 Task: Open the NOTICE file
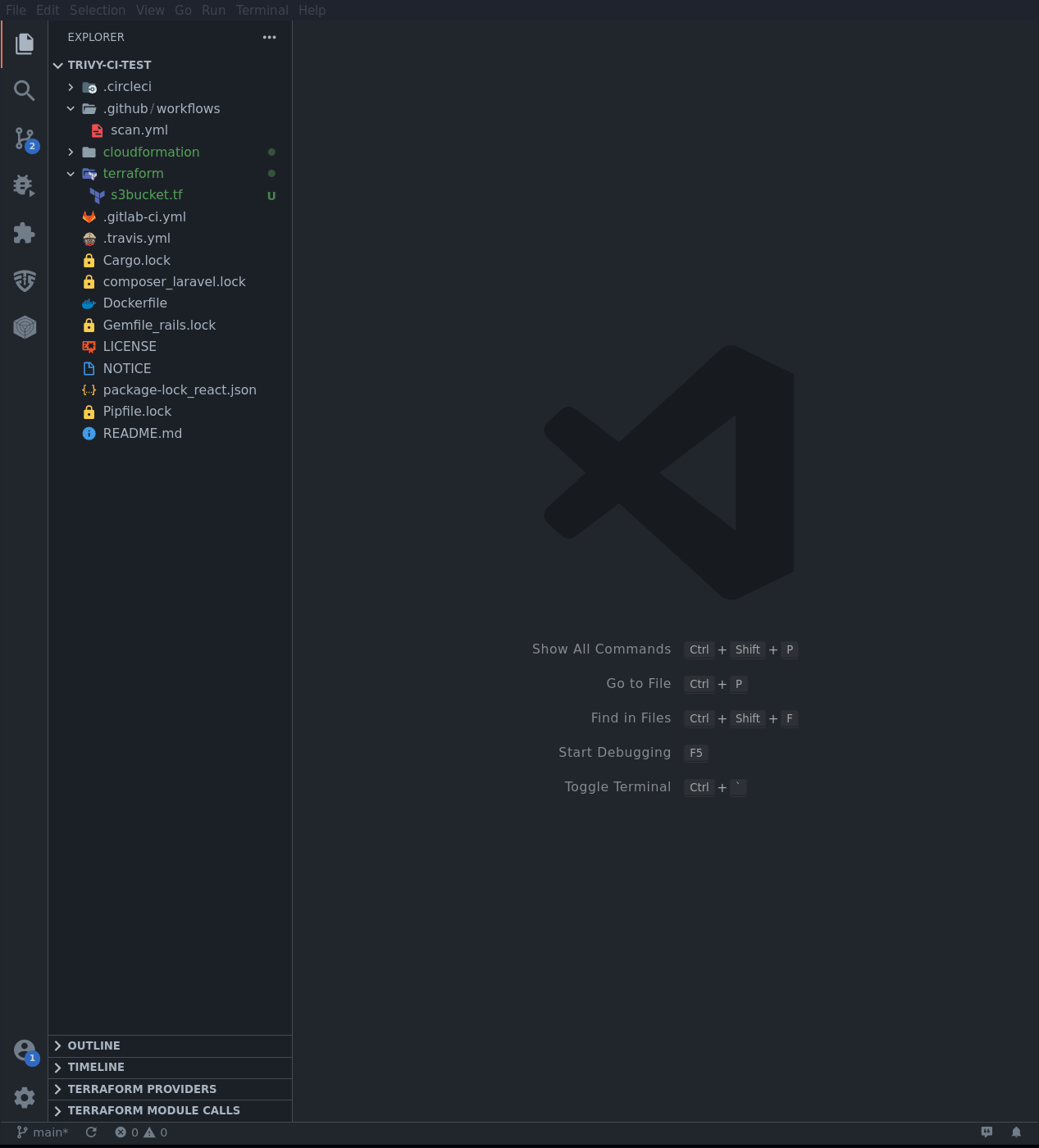tap(170, 368)
